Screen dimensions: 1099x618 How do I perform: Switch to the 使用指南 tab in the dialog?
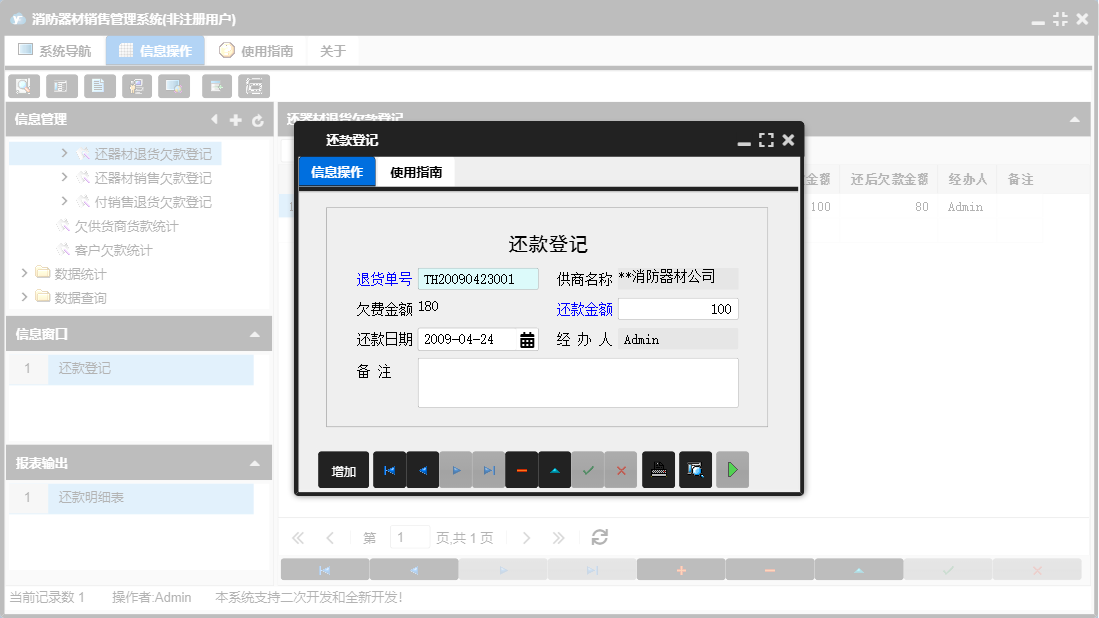click(x=414, y=171)
